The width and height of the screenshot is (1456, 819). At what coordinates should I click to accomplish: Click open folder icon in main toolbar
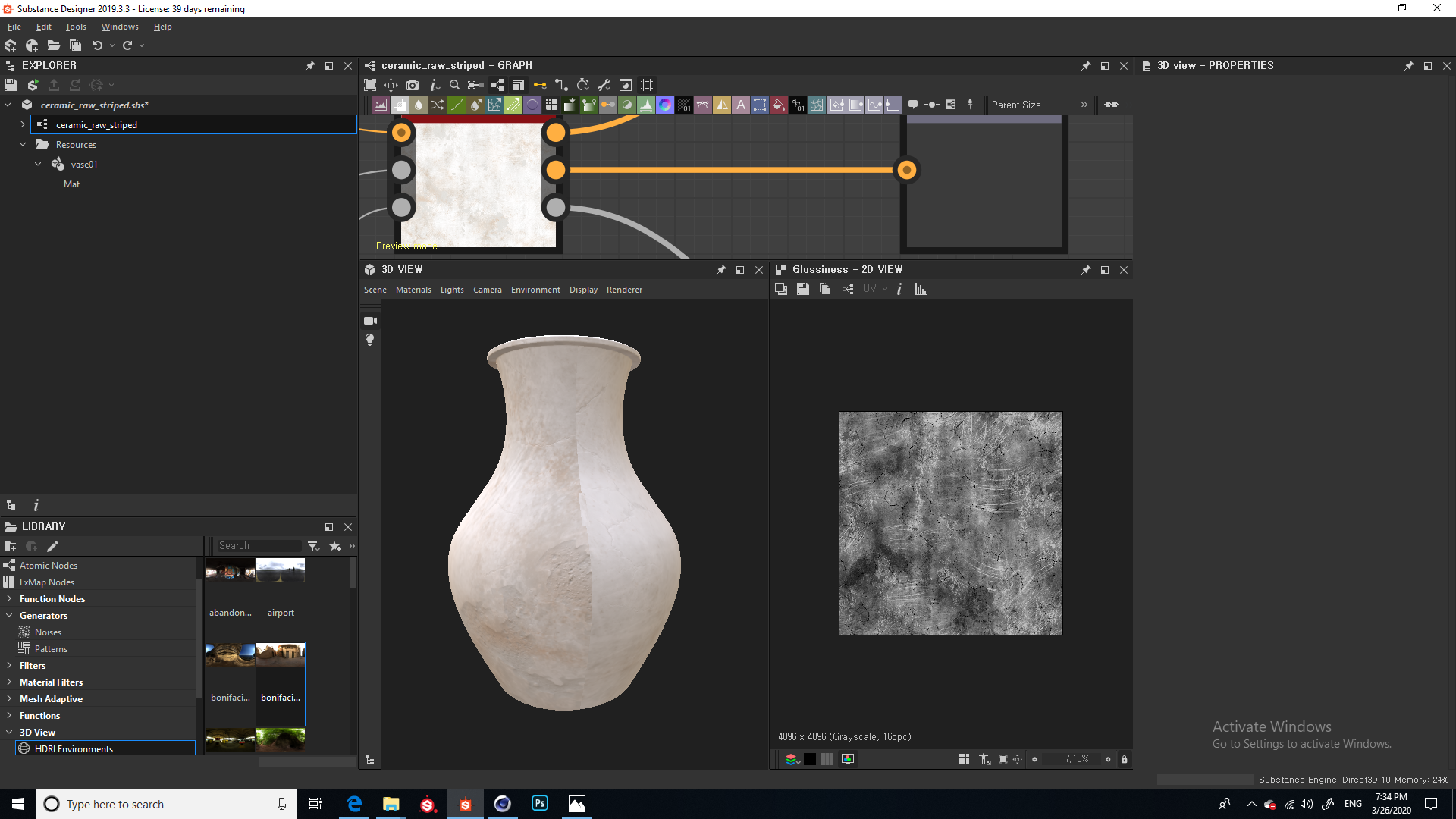pyautogui.click(x=54, y=45)
